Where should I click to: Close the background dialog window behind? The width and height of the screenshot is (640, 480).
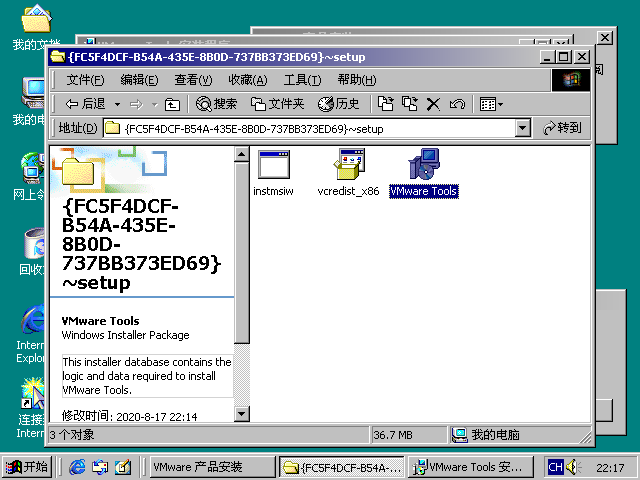click(604, 38)
